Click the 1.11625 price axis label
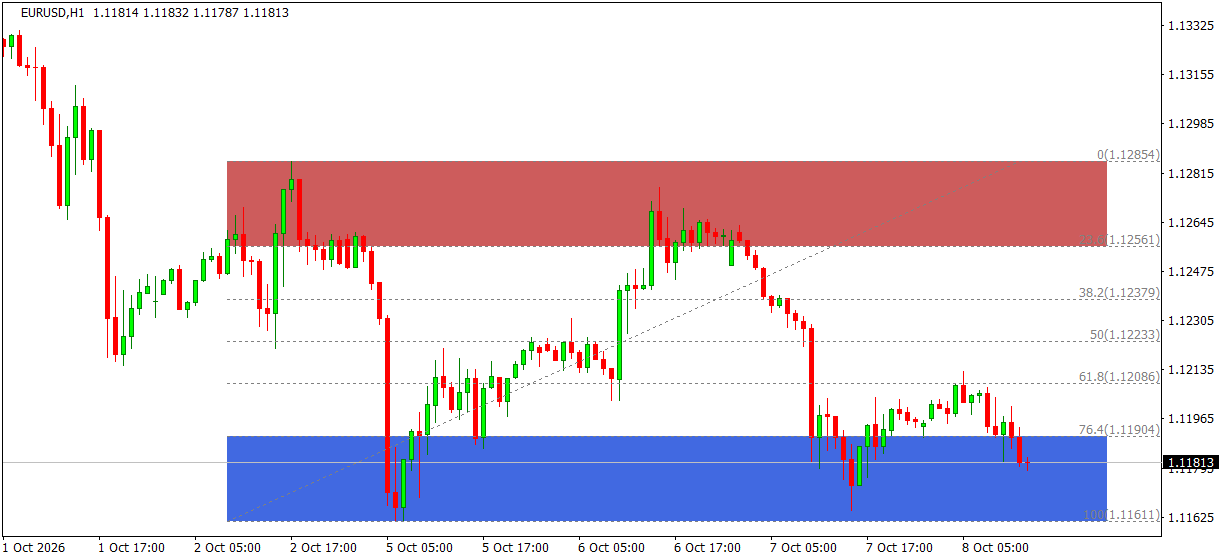This screenshot has width=1225, height=560. click(1190, 518)
